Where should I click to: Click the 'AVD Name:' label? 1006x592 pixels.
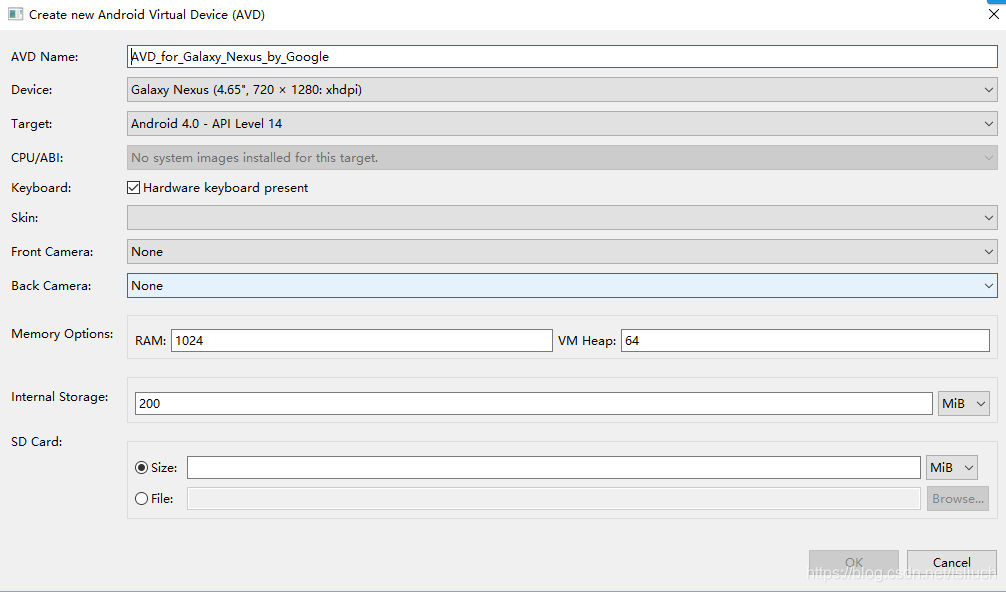[44, 56]
